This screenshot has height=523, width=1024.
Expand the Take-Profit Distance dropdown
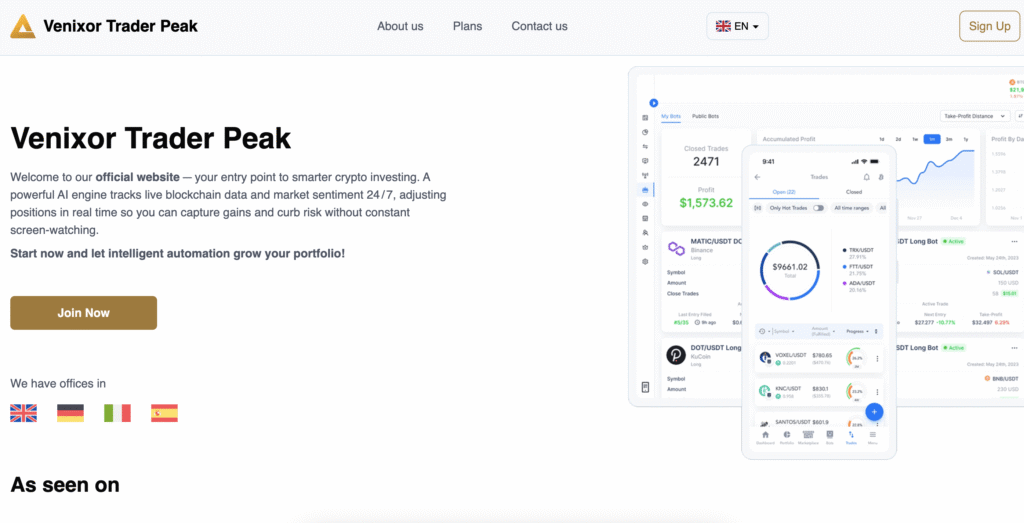point(974,116)
